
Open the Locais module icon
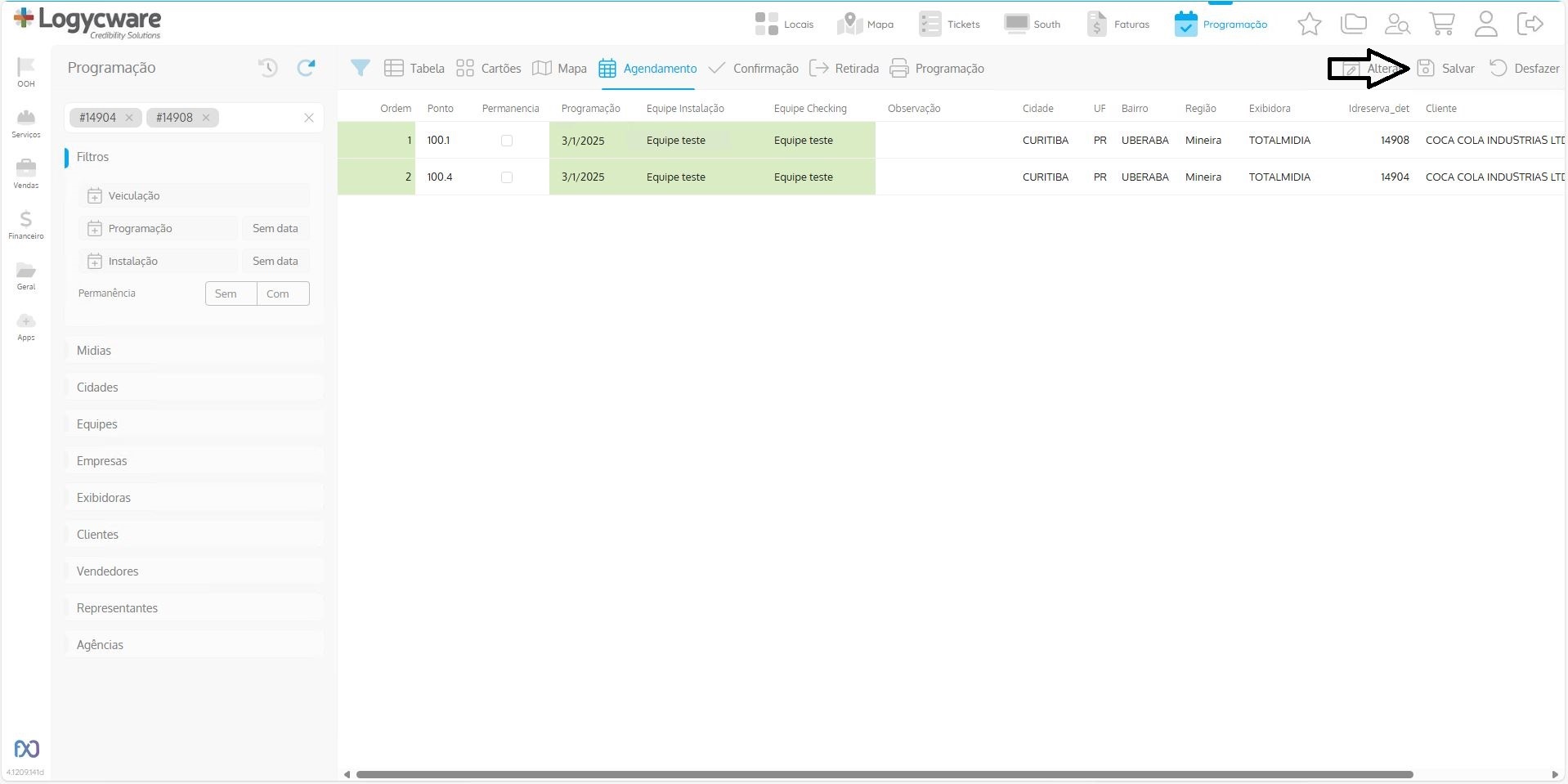[784, 25]
